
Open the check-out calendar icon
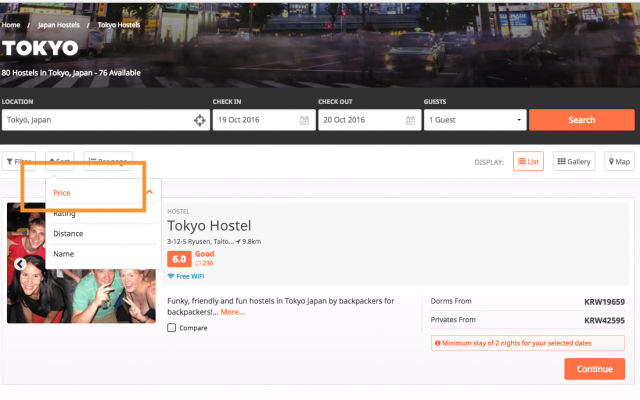410,120
